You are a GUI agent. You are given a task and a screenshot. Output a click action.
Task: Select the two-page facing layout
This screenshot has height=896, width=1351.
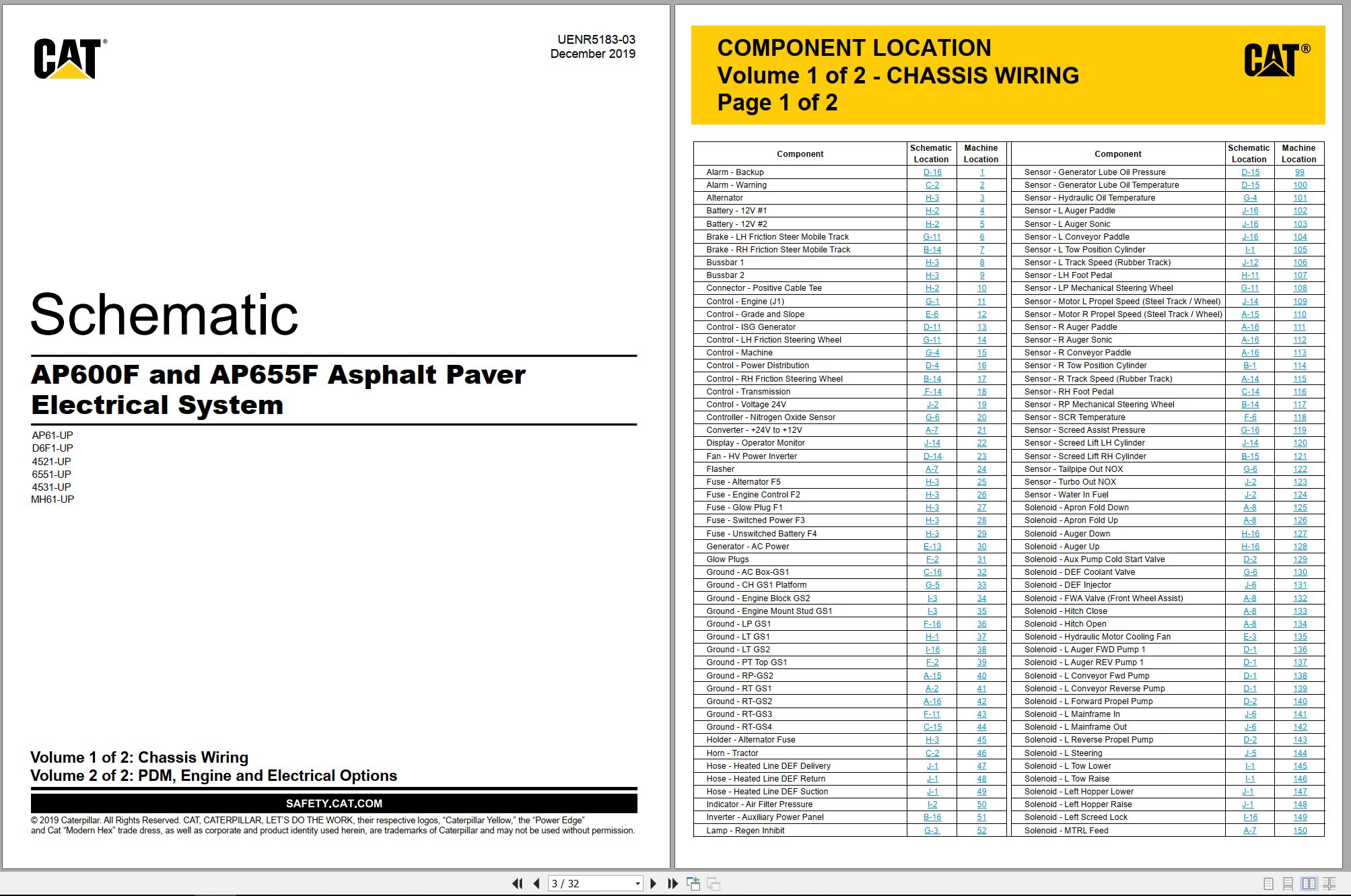point(1309,883)
